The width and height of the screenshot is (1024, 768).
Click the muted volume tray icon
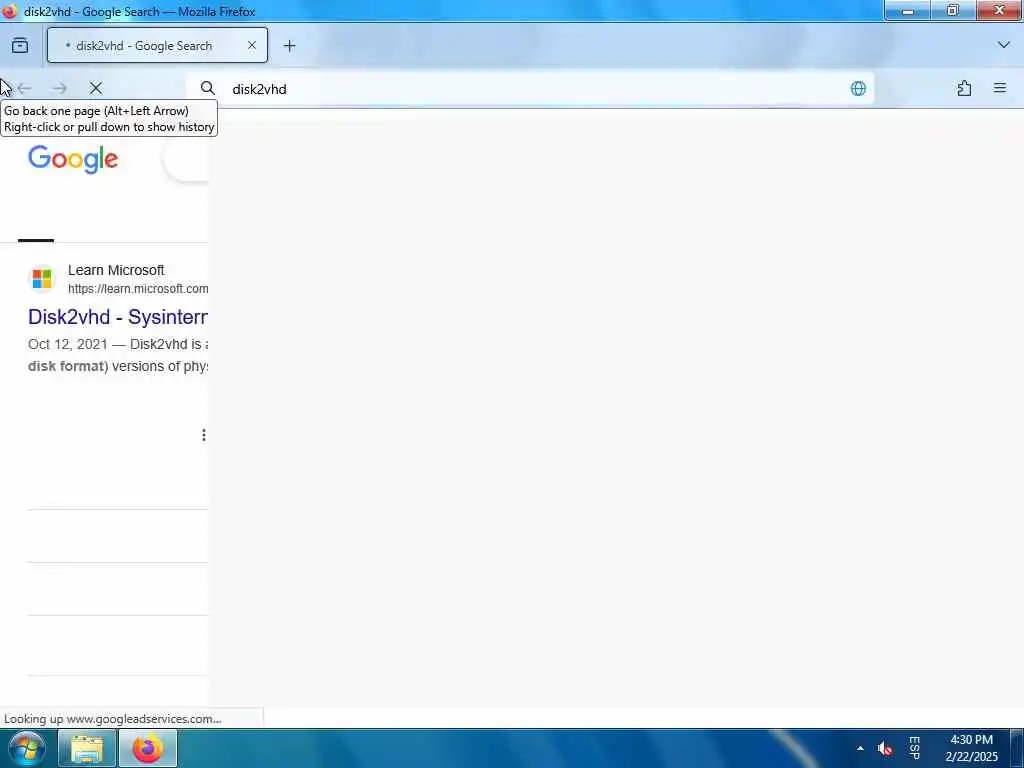885,748
